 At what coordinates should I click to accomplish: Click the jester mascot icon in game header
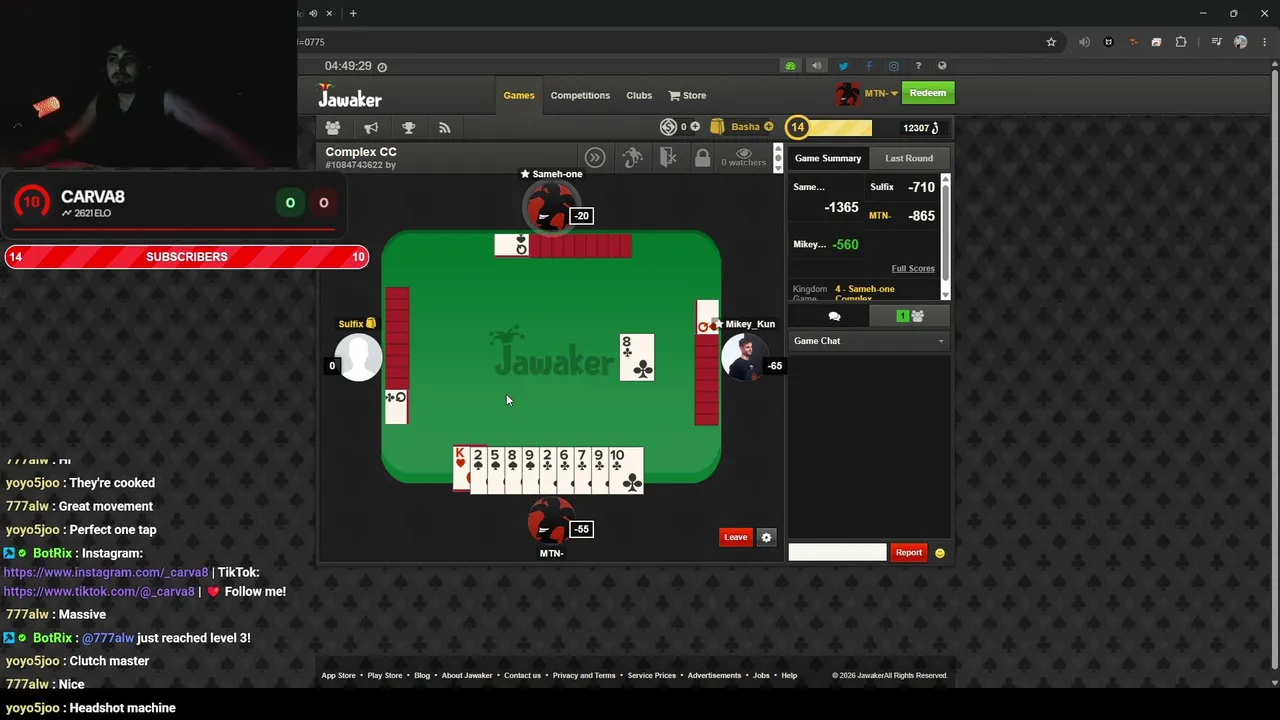click(632, 158)
